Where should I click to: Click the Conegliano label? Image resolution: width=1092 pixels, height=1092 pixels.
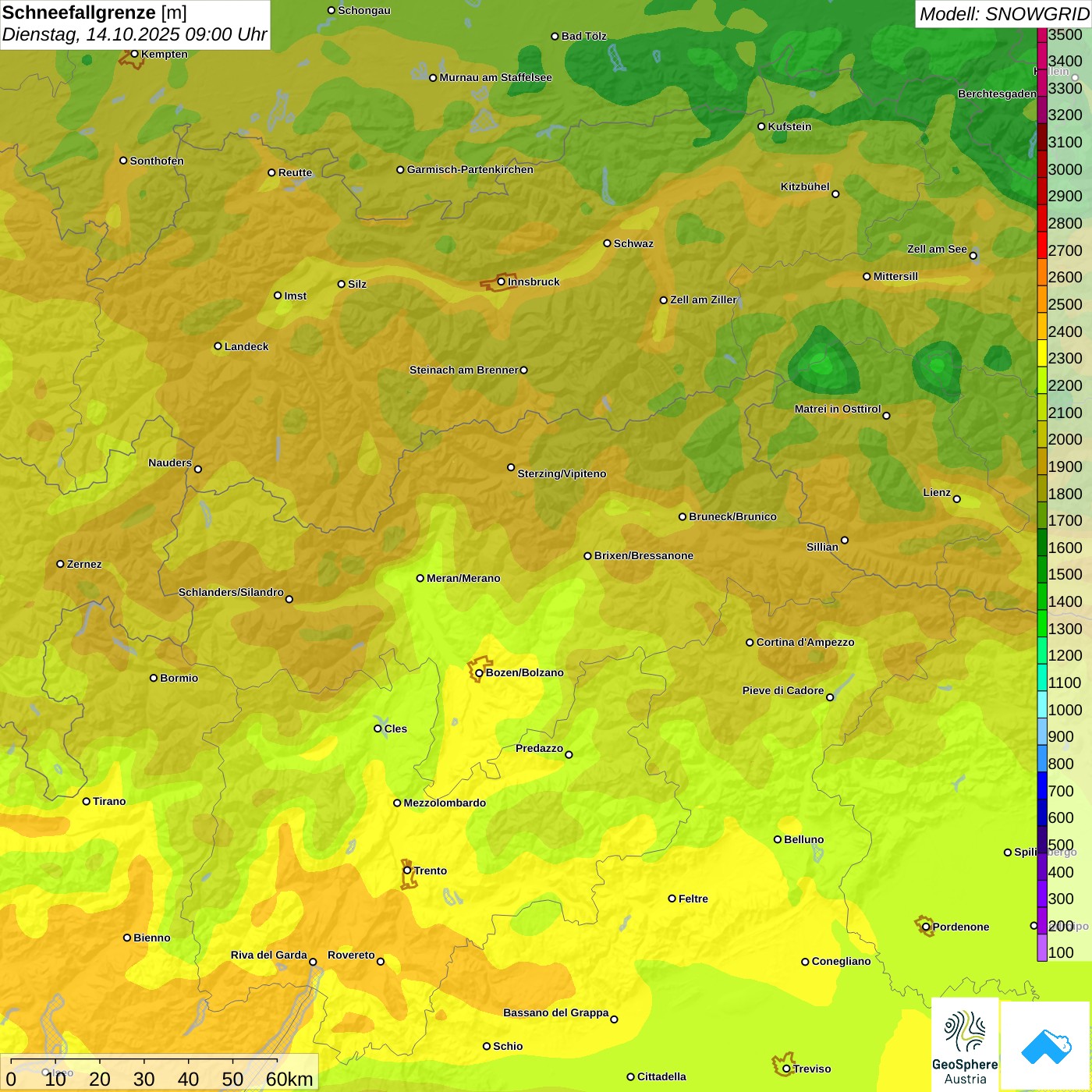[841, 961]
